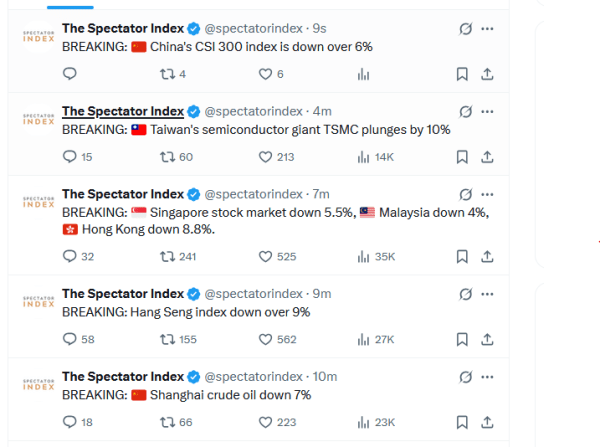The image size is (600, 447).
Task: Reply to the China CSI 300 tweet
Action: click(70, 73)
